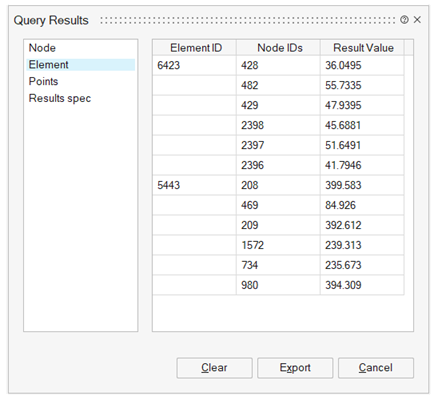Click the Element ID column header
The image size is (443, 407).
[x=195, y=48]
